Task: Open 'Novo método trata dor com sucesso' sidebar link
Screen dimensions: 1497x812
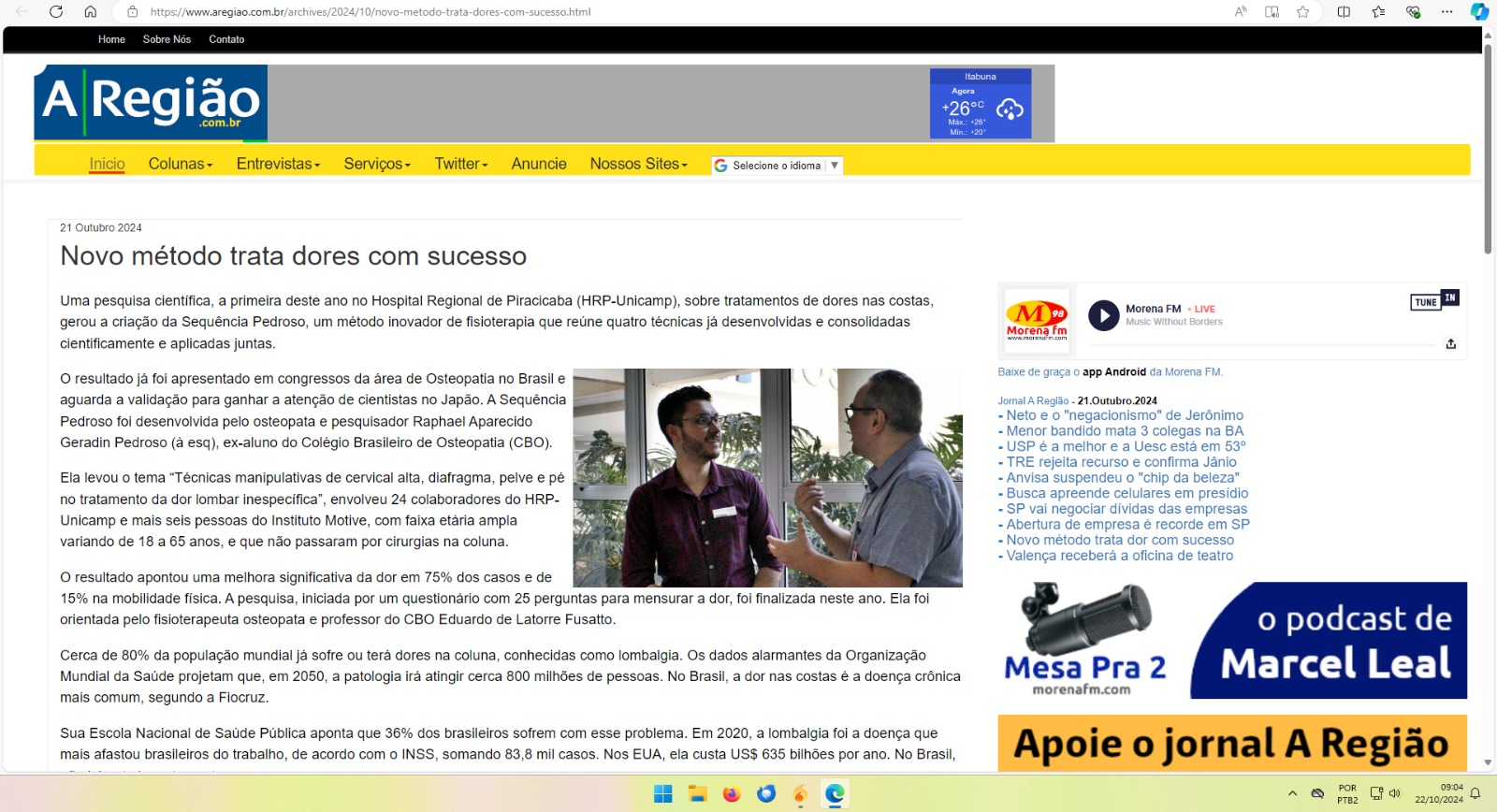Action: (1120, 540)
